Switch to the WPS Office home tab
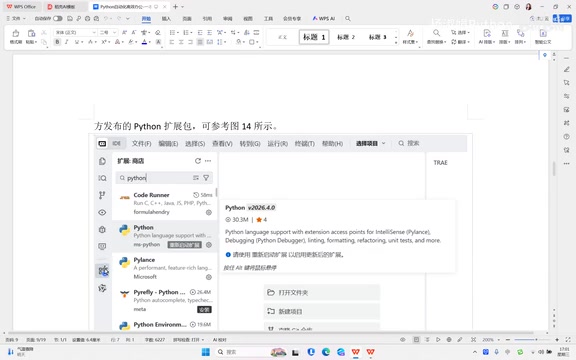 pyautogui.click(x=21, y=7)
